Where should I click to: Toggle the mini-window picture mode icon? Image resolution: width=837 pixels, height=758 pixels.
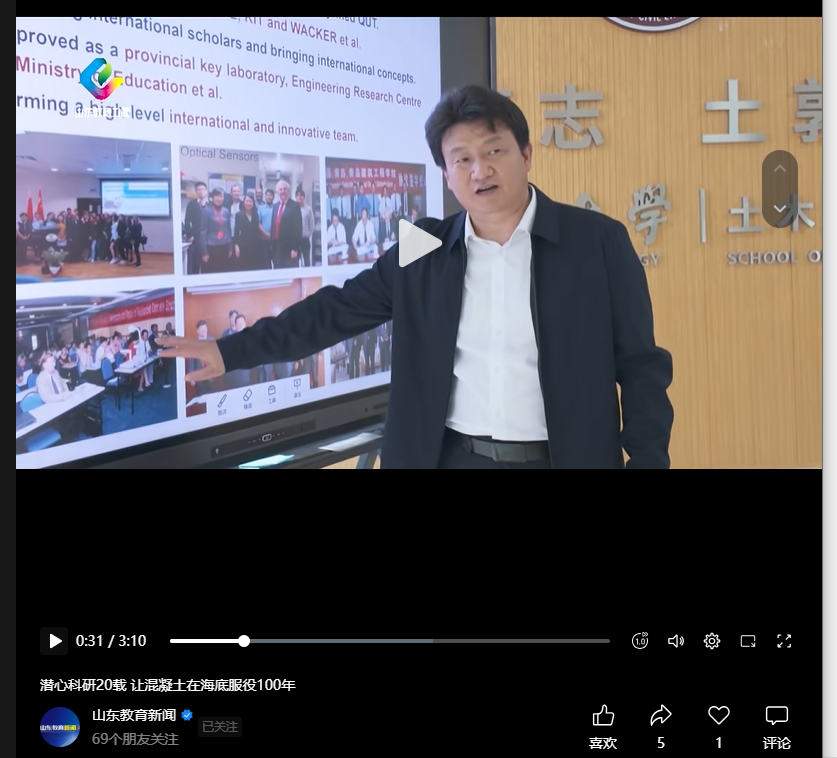point(748,641)
